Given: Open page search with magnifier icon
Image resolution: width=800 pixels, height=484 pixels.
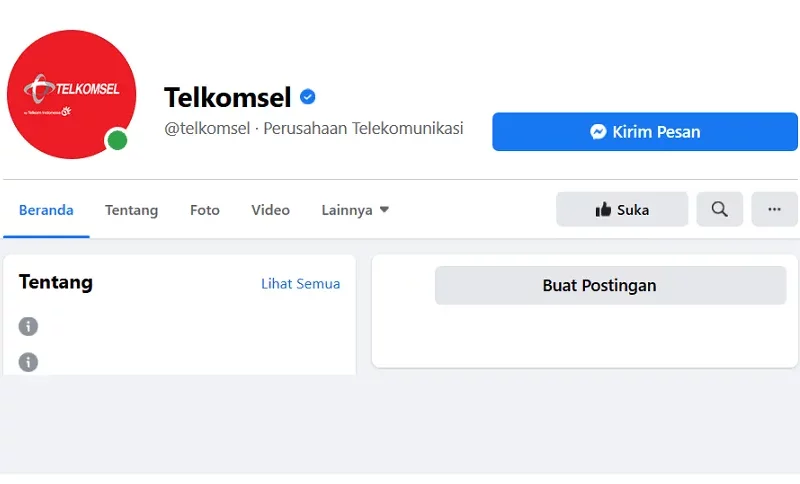Looking at the screenshot, I should pos(719,209).
